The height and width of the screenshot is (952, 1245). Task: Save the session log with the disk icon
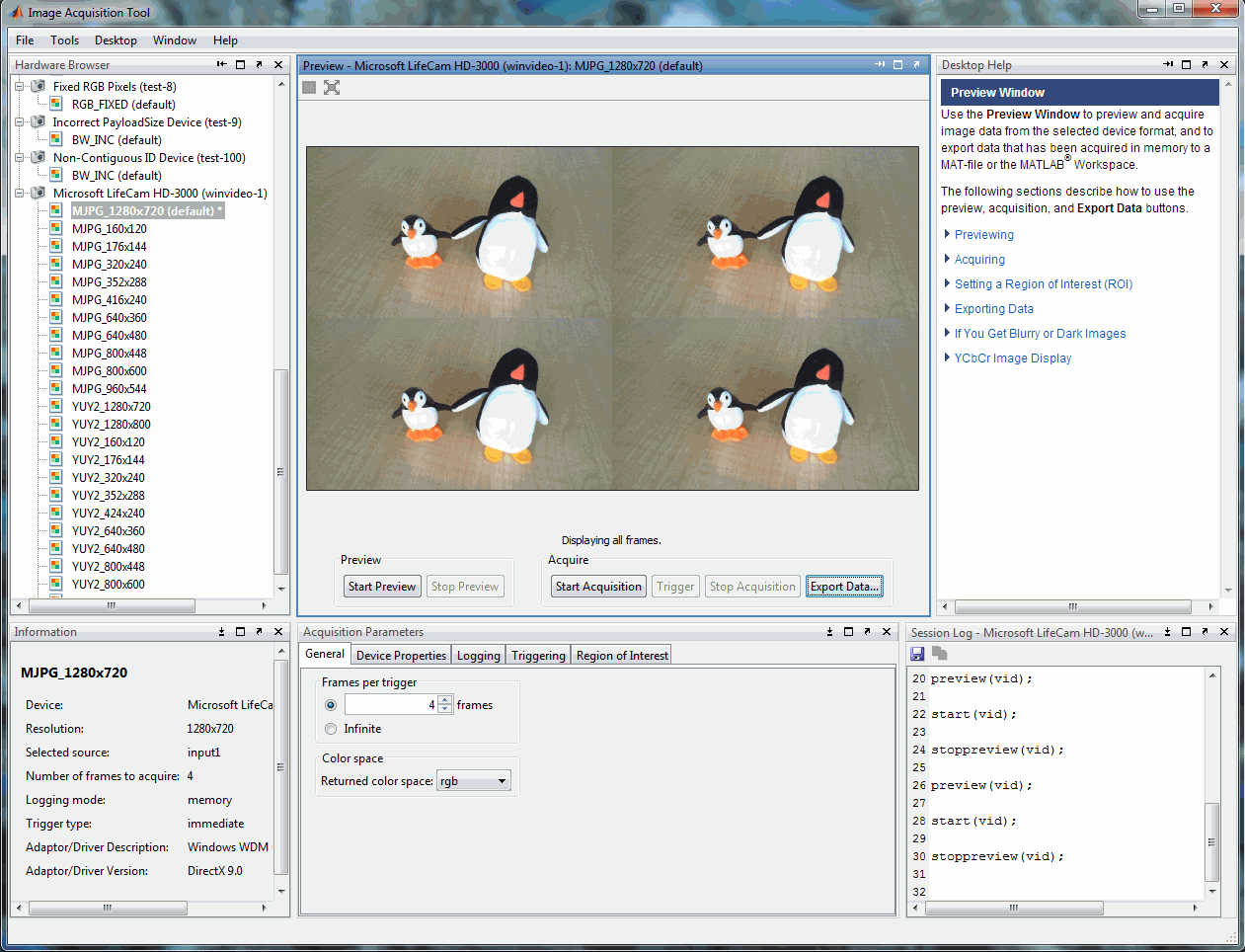click(917, 654)
